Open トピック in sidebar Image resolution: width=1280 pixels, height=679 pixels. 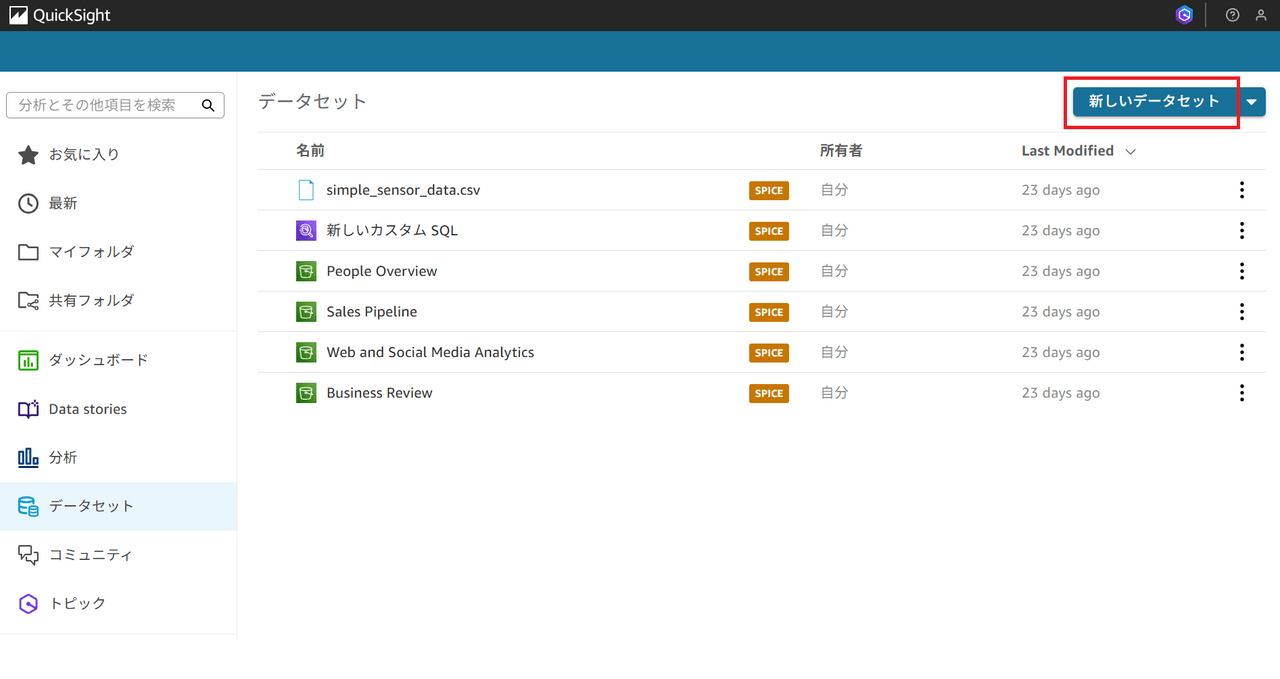pyautogui.click(x=77, y=603)
